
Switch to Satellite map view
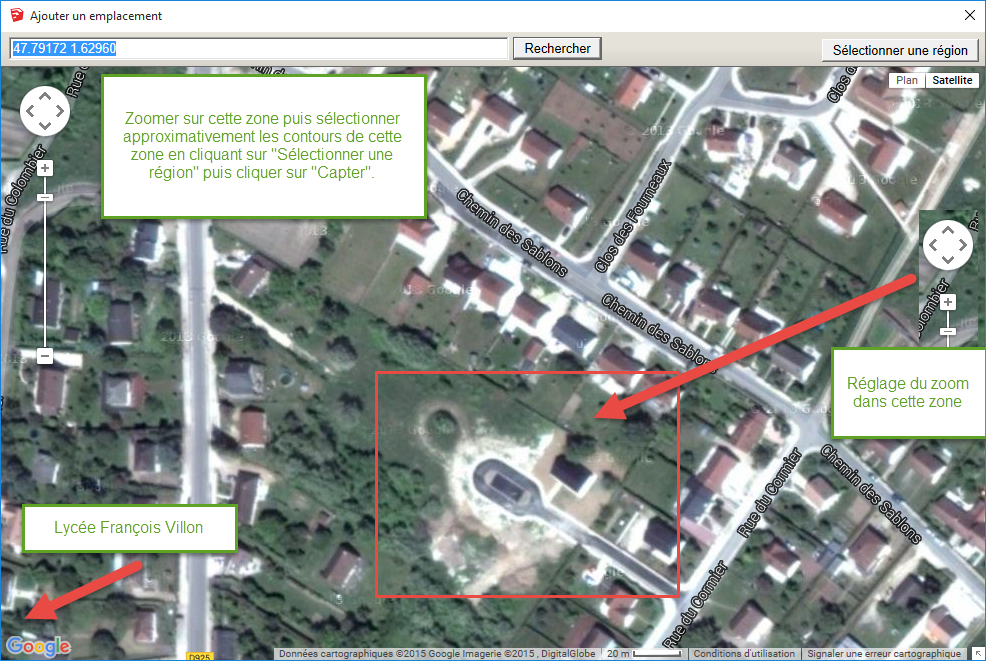951,81
